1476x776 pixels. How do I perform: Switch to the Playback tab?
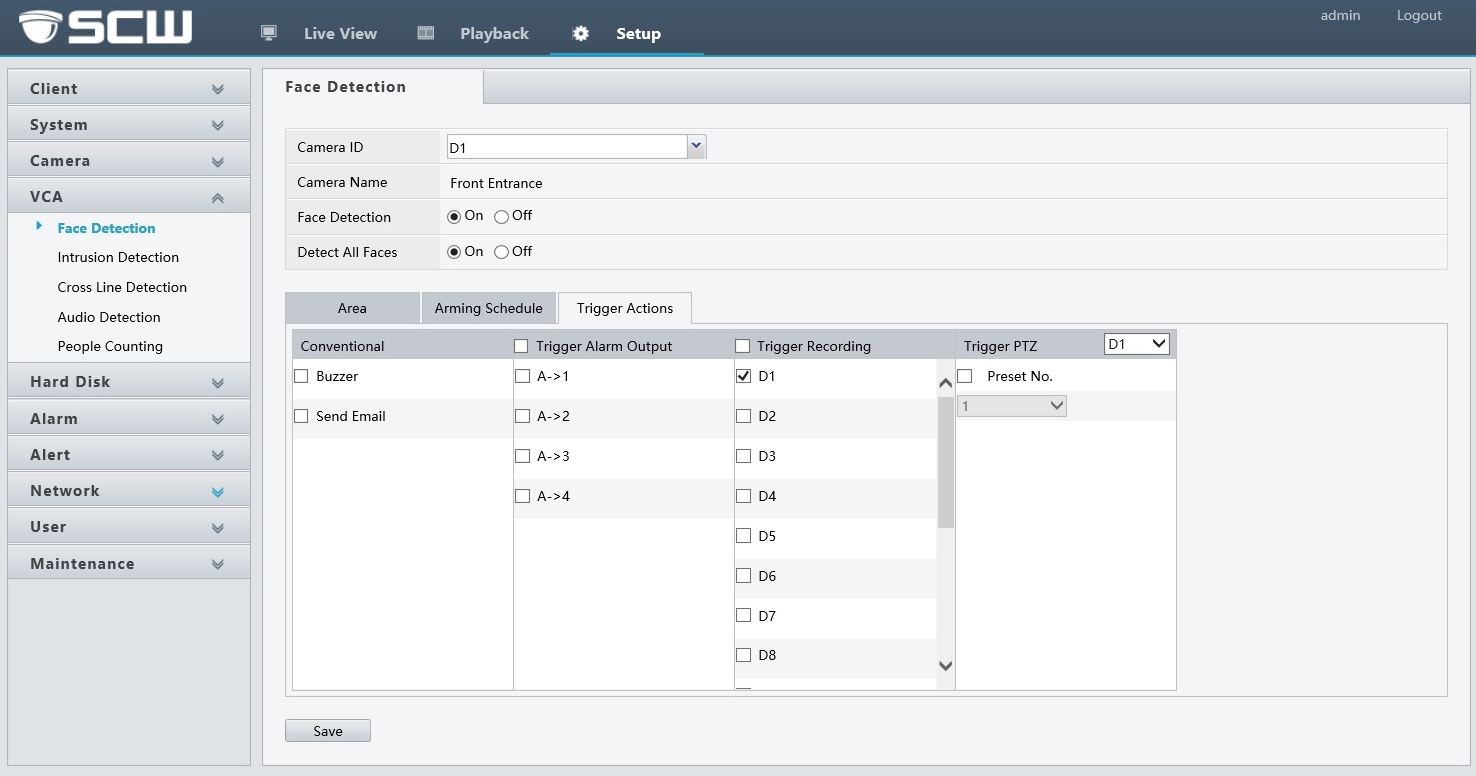point(494,33)
